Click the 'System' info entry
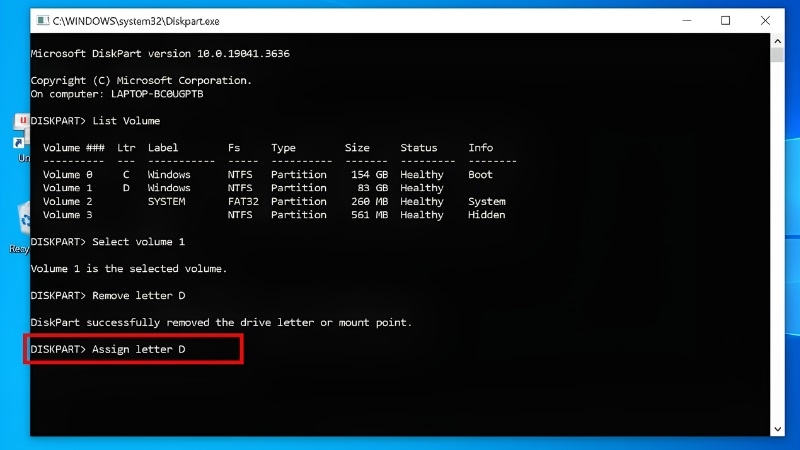The width and height of the screenshot is (800, 450). tap(487, 202)
